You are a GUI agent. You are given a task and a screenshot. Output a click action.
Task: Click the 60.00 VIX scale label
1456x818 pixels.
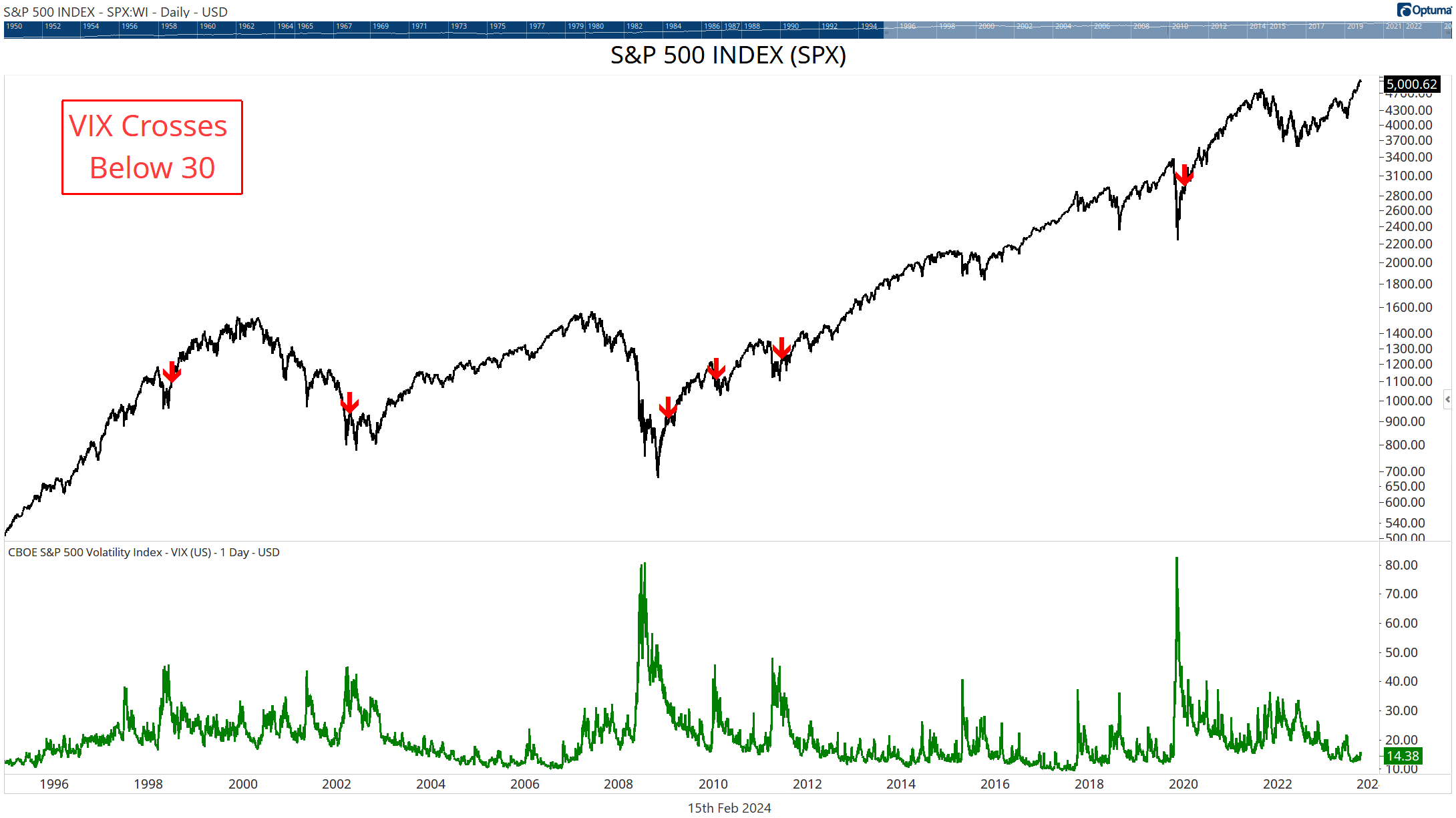point(1401,623)
